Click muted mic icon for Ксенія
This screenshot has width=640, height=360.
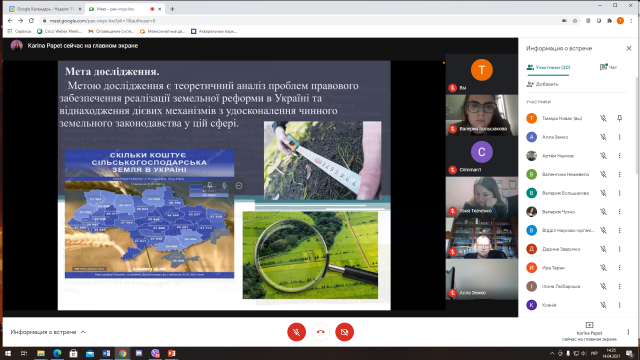[603, 305]
